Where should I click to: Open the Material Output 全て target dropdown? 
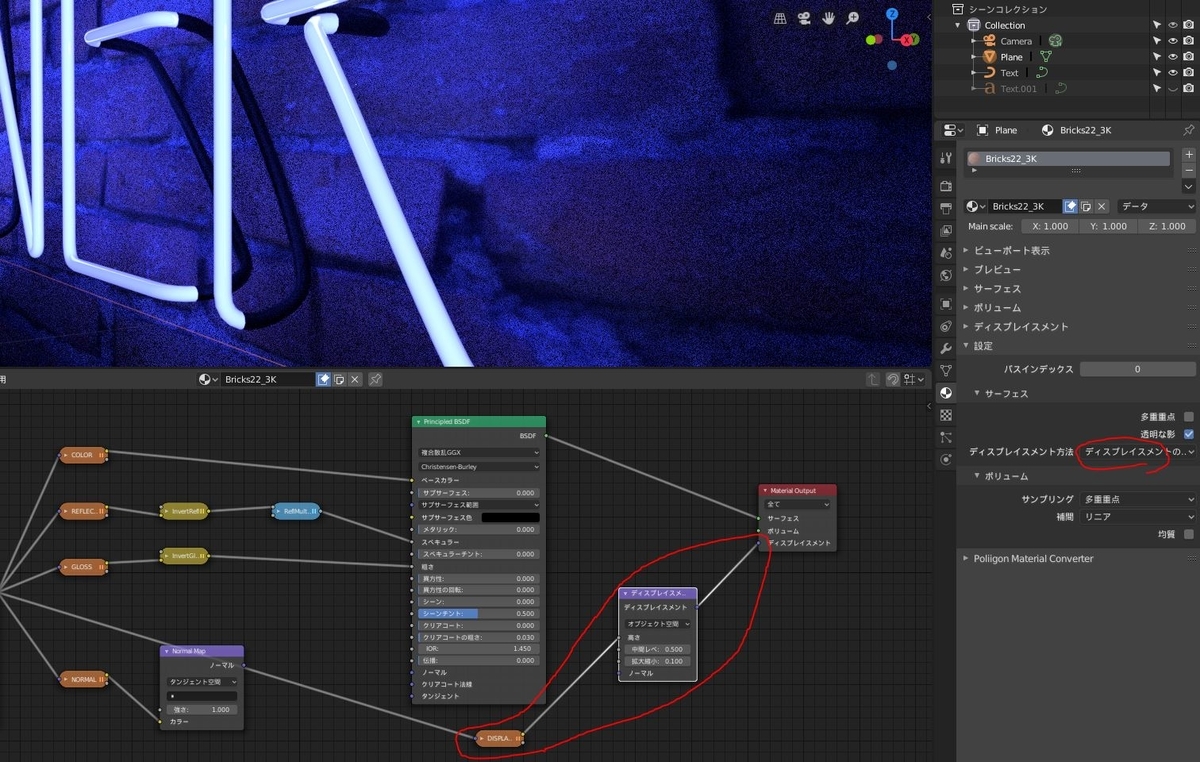click(798, 505)
